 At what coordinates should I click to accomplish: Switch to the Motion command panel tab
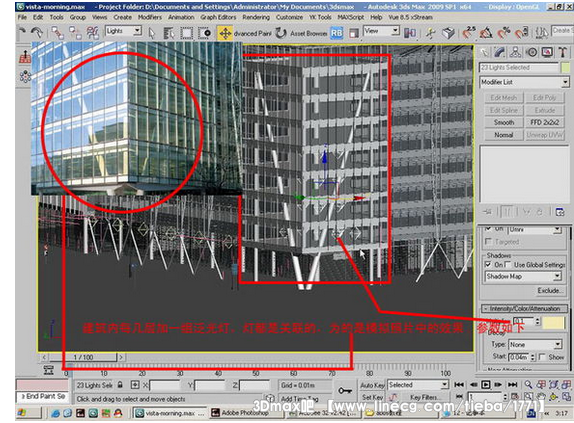[532, 52]
